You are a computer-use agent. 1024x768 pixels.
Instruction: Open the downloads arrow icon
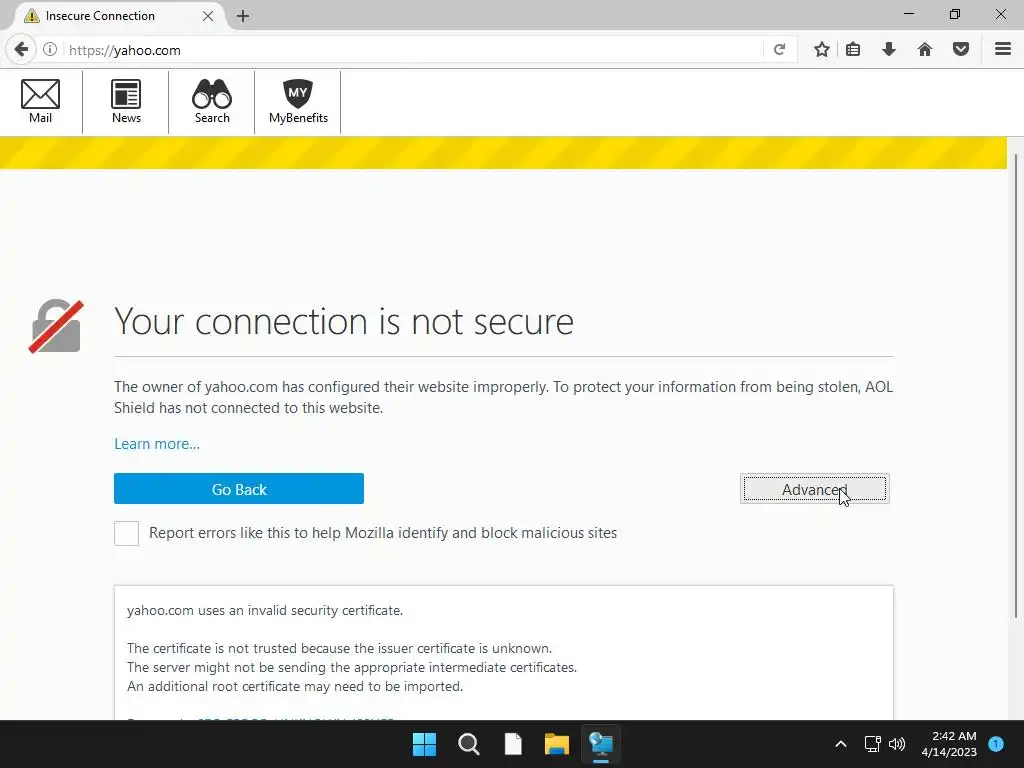point(889,50)
